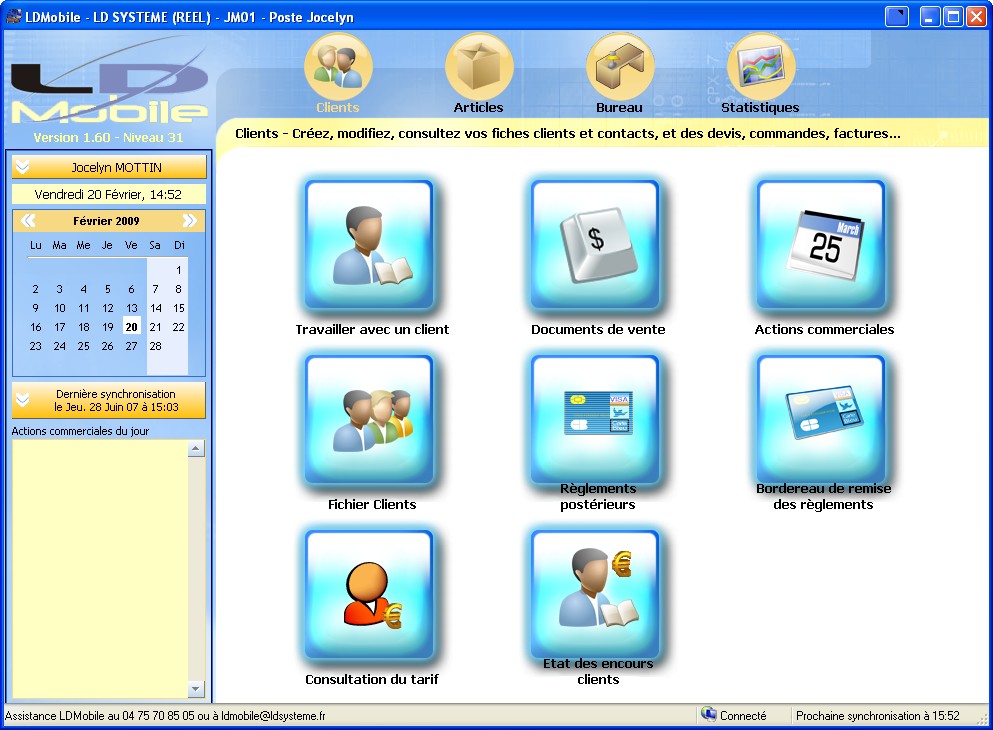
Task: Click the Actions commerciales label
Action: 825,329
